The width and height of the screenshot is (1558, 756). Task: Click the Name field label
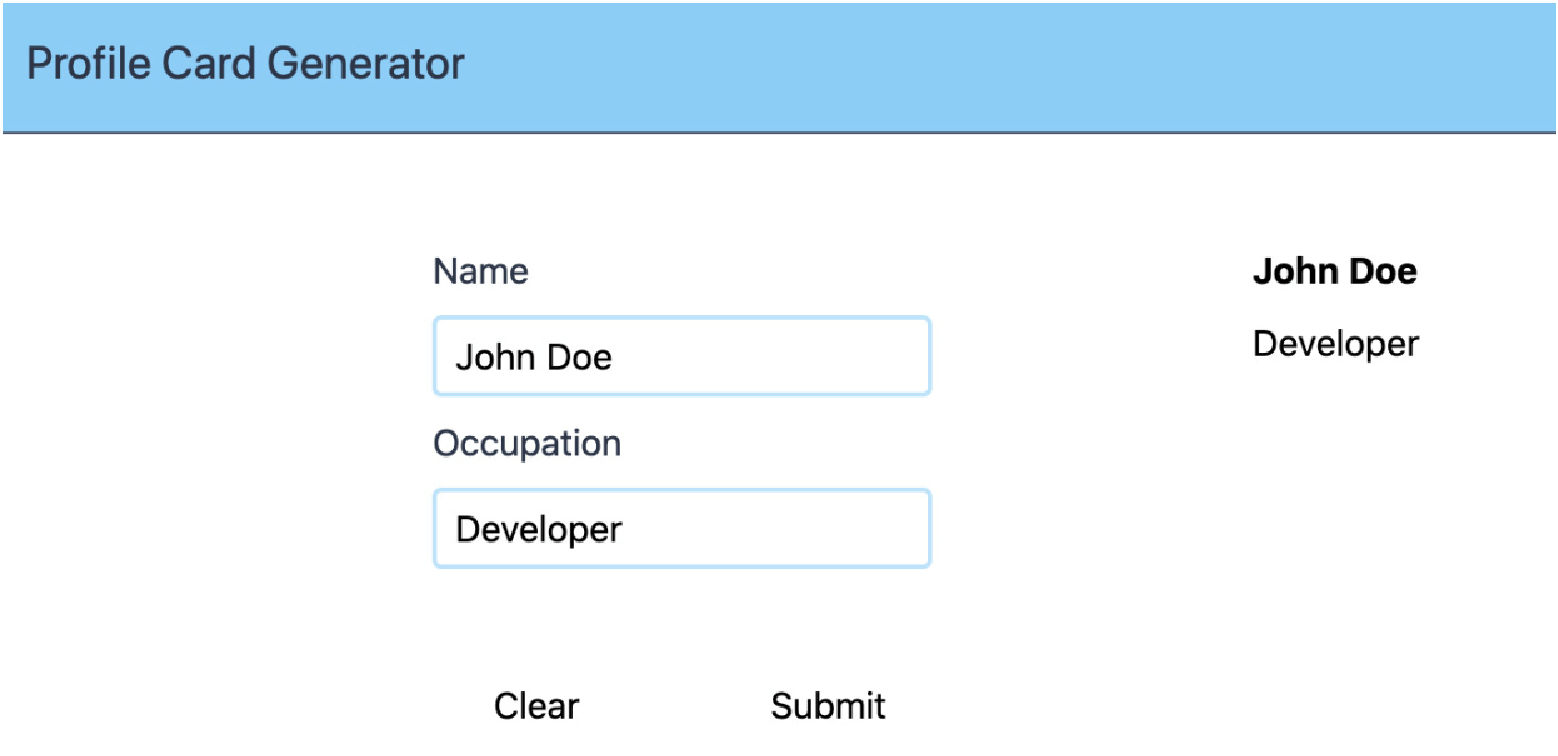[481, 271]
